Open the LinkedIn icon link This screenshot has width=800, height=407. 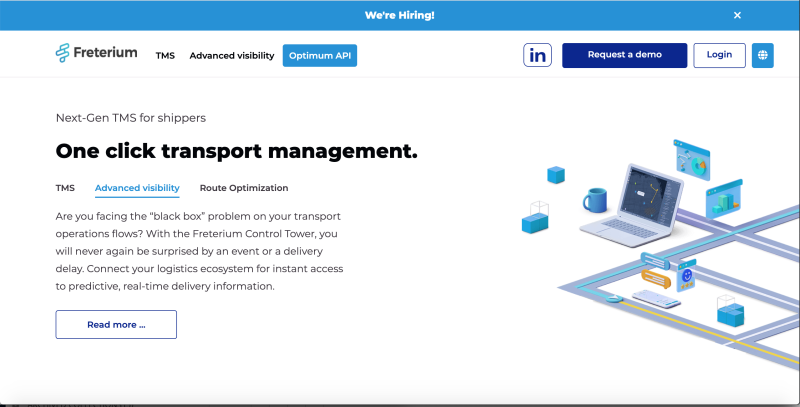[x=537, y=55]
